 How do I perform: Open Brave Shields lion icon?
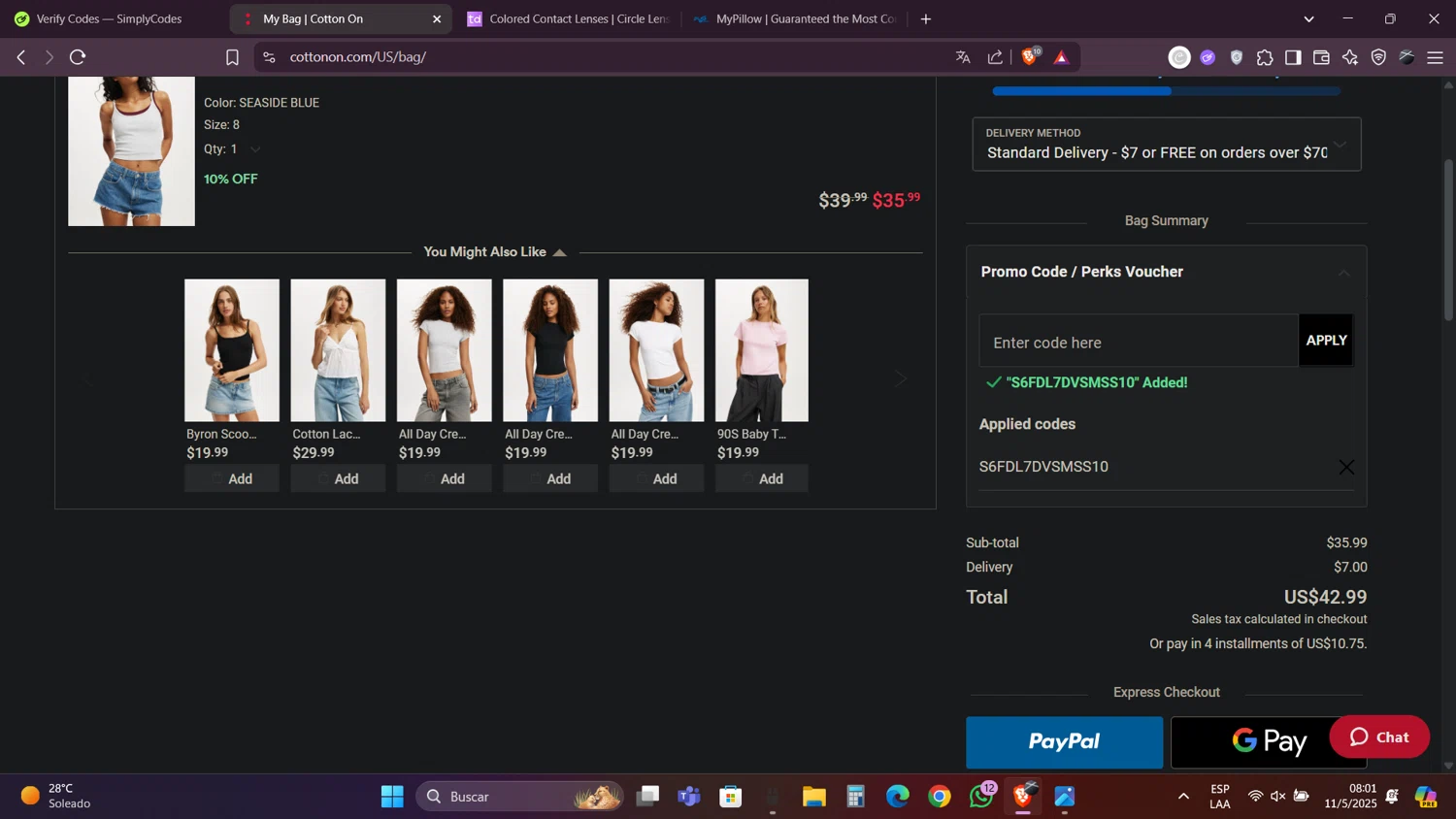point(1030,56)
